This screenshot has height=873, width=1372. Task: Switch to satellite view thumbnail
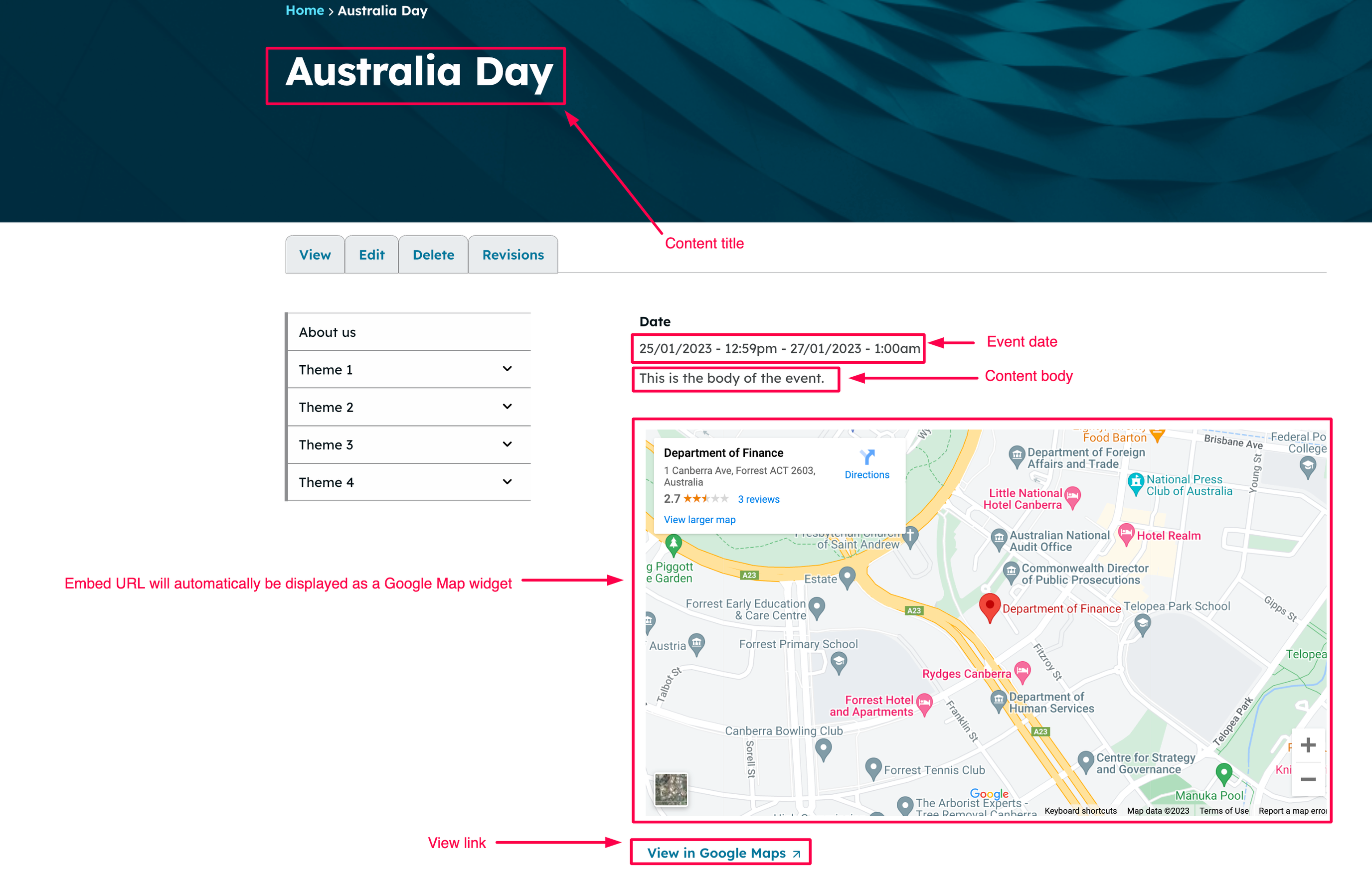click(x=671, y=789)
